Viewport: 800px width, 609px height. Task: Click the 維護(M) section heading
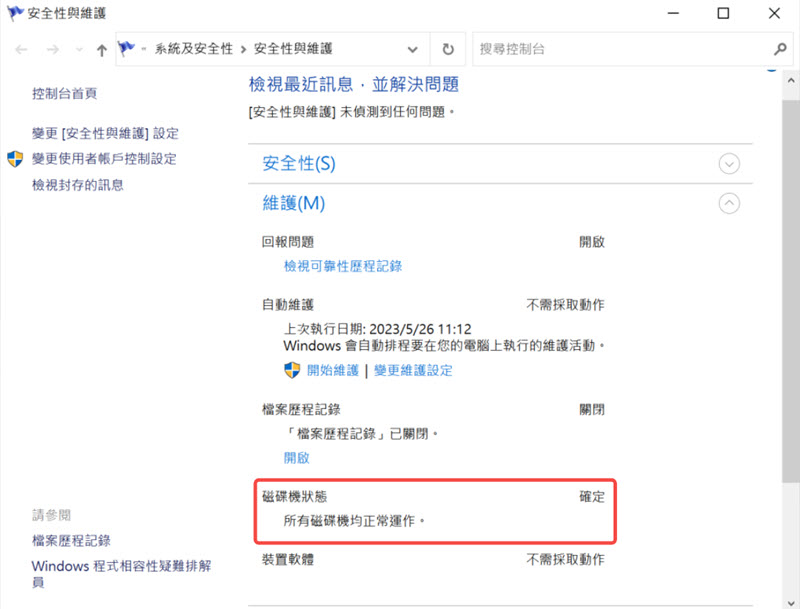point(294,204)
